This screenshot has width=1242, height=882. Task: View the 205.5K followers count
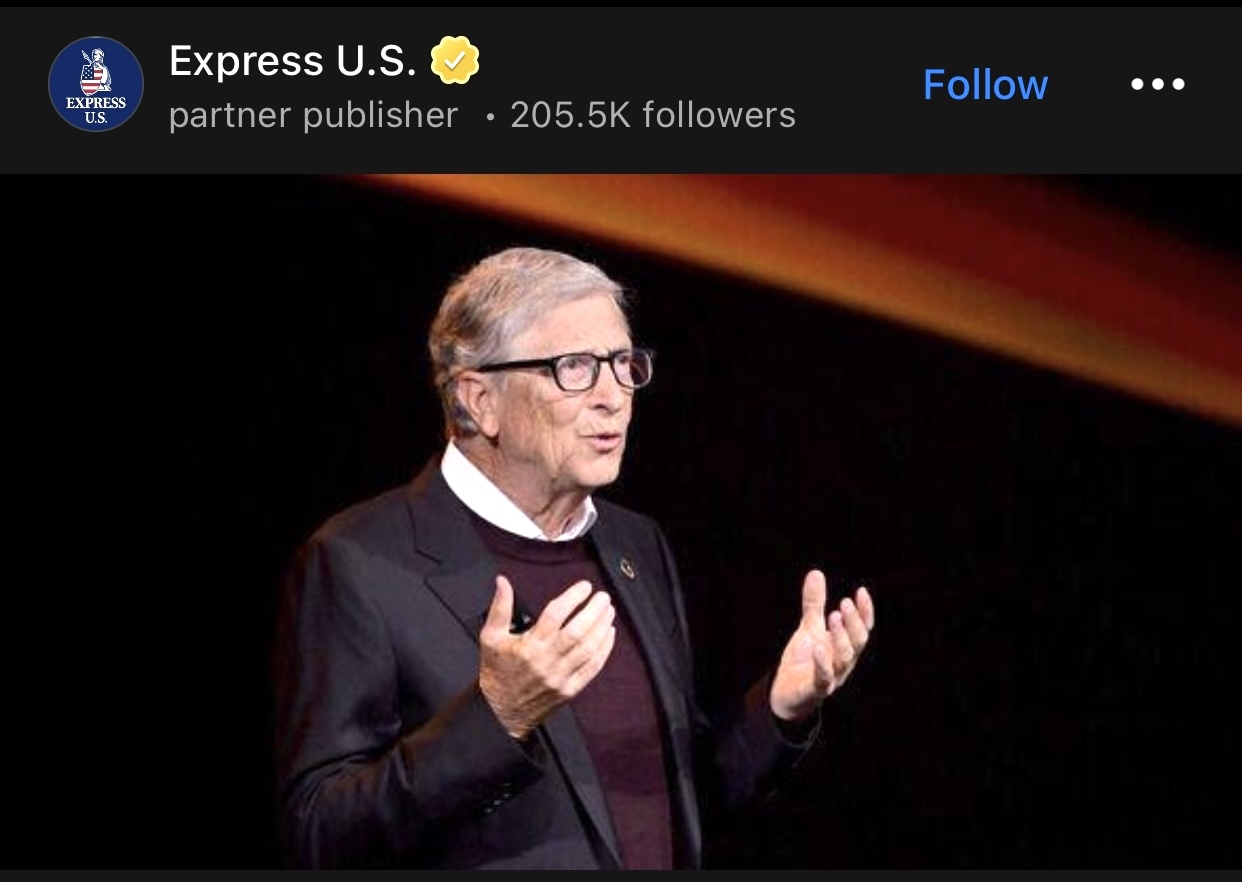tap(653, 115)
